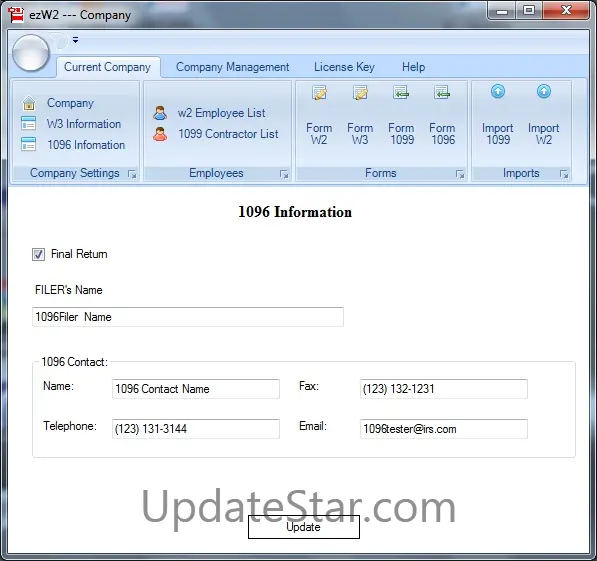
Task: Open the Form 1099 icon
Action: [x=401, y=93]
